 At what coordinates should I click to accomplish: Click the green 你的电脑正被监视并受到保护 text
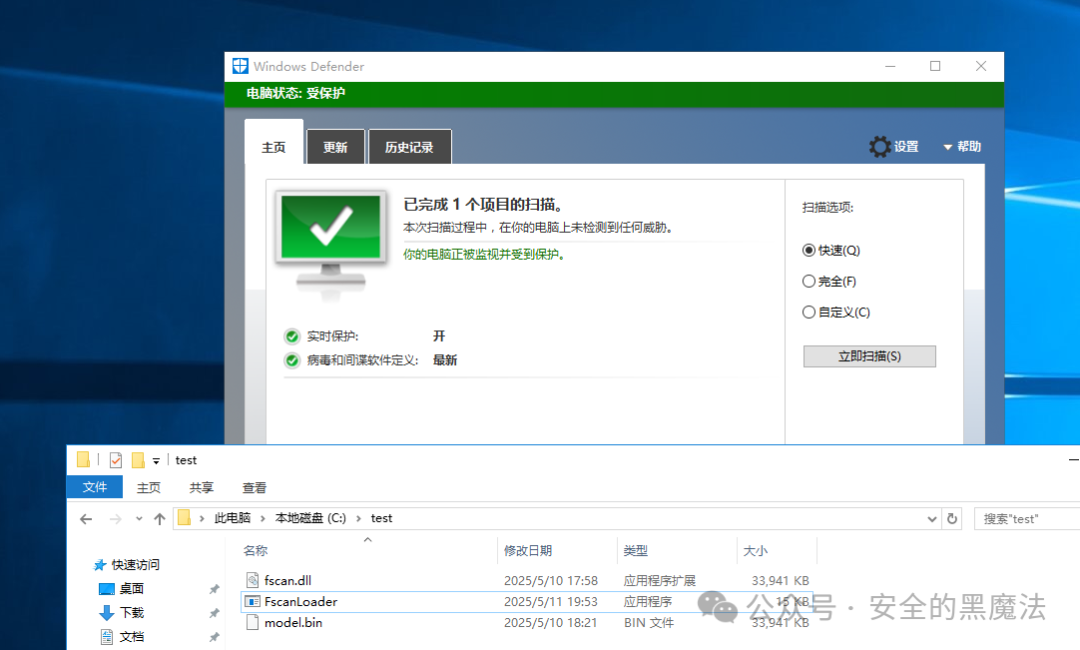pos(484,254)
